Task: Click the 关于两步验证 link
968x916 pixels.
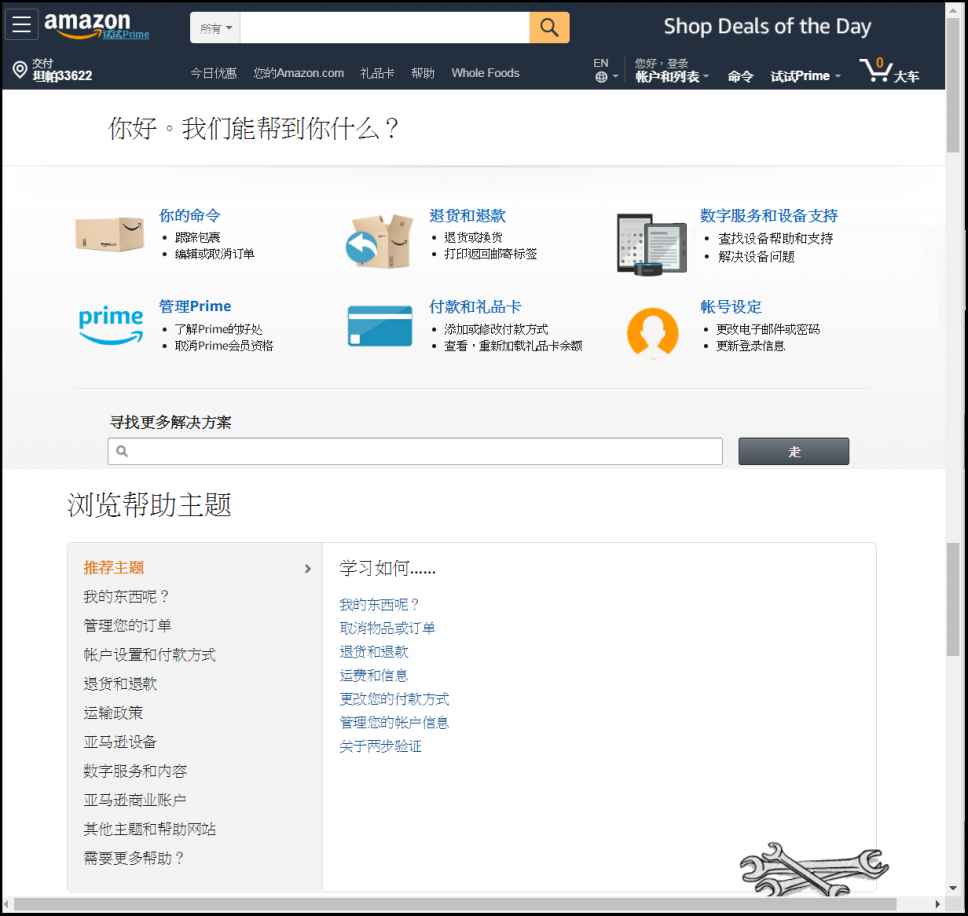Action: coord(380,746)
